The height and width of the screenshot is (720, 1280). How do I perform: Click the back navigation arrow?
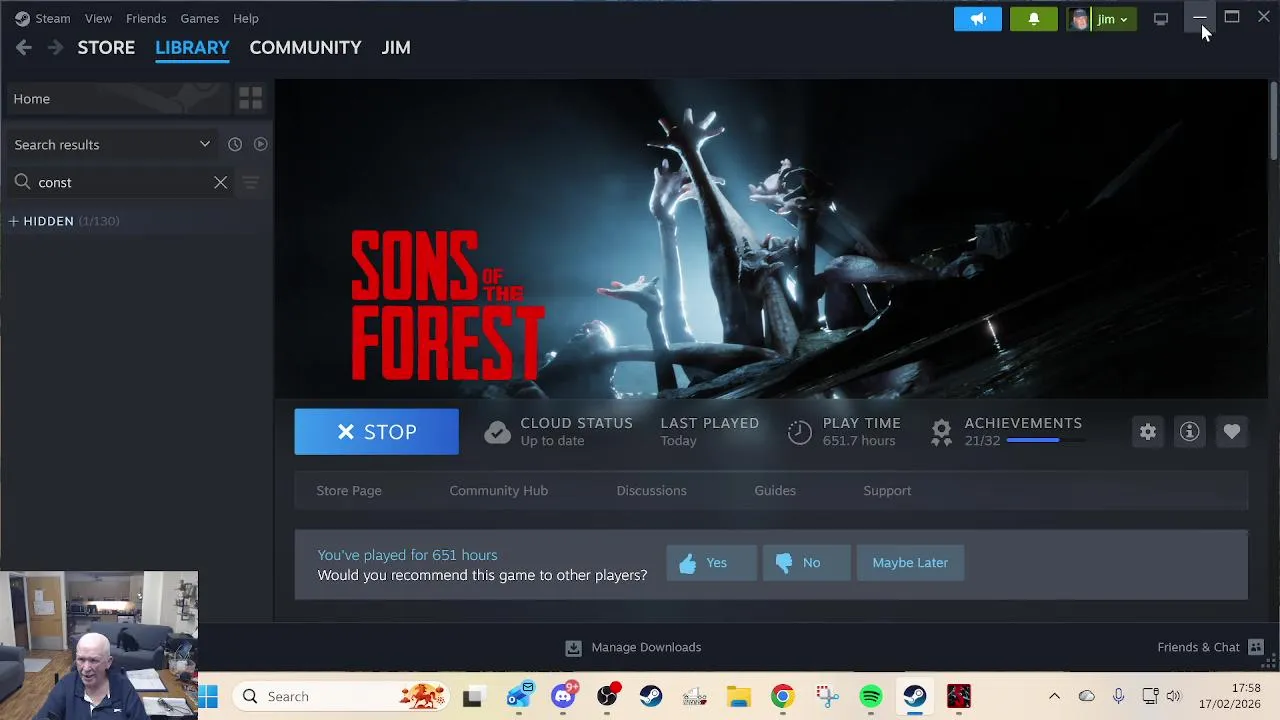[24, 47]
